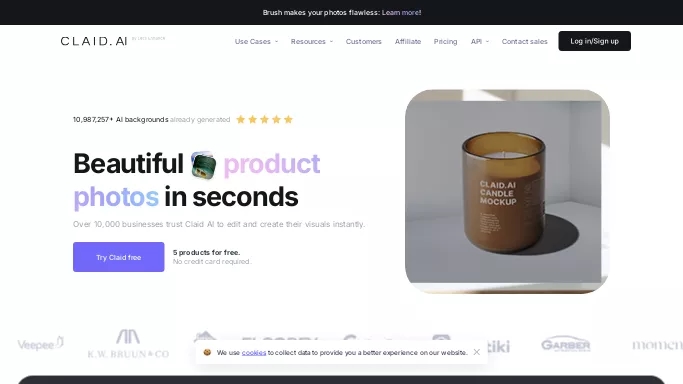Viewport: 683px width, 384px height.
Task: Click the '10,987,257+ AI backgrounds' text
Action: coord(120,119)
